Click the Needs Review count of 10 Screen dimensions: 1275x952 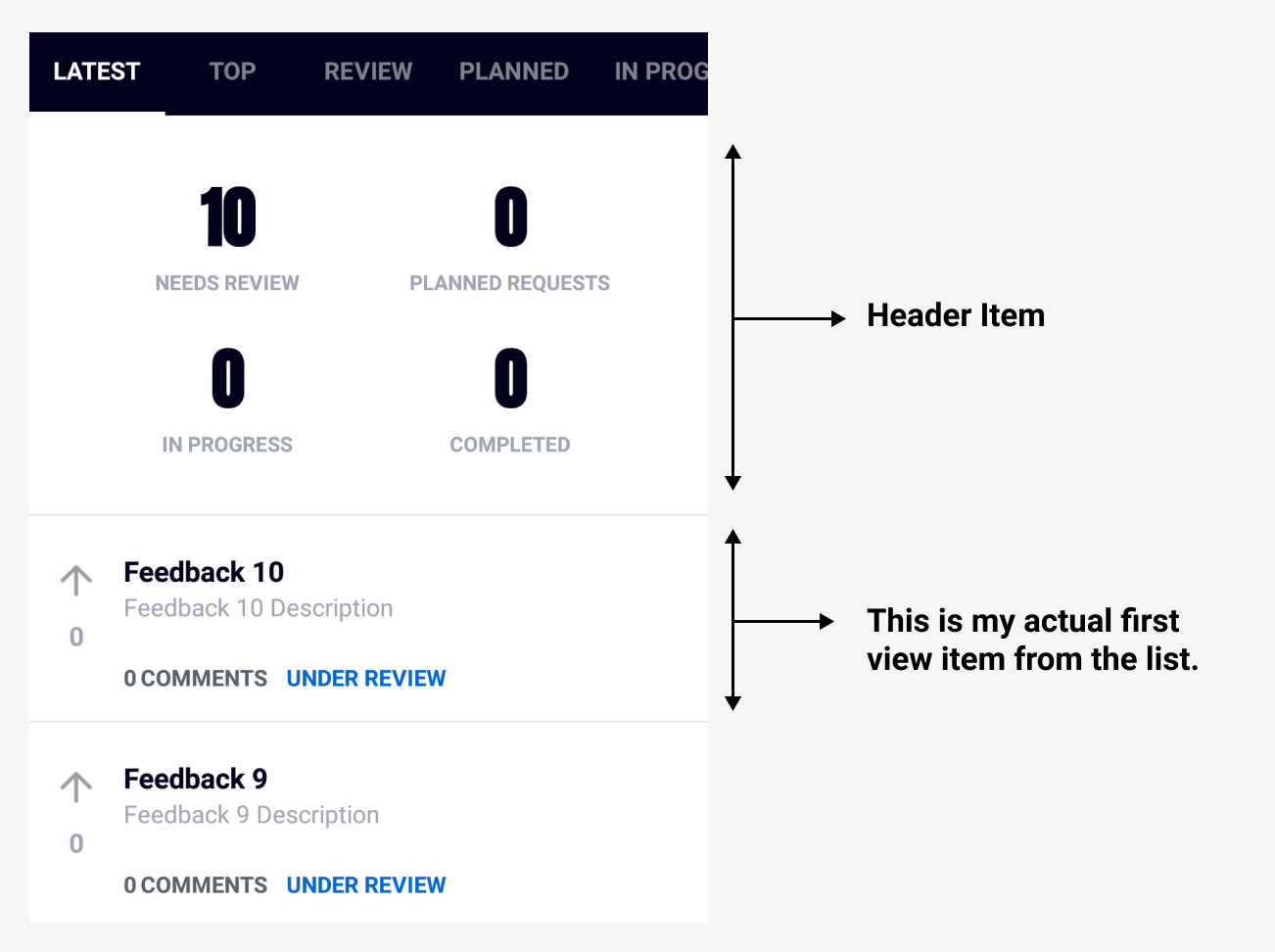coord(227,217)
